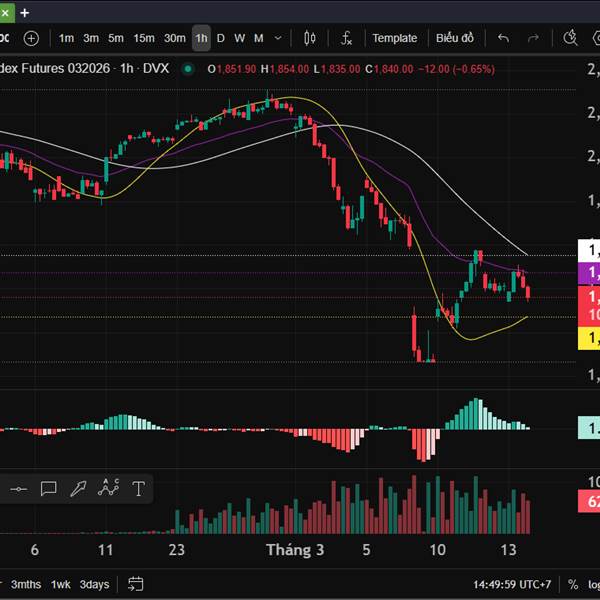
Task: Click the Tháng 3 date axis label
Action: click(295, 550)
